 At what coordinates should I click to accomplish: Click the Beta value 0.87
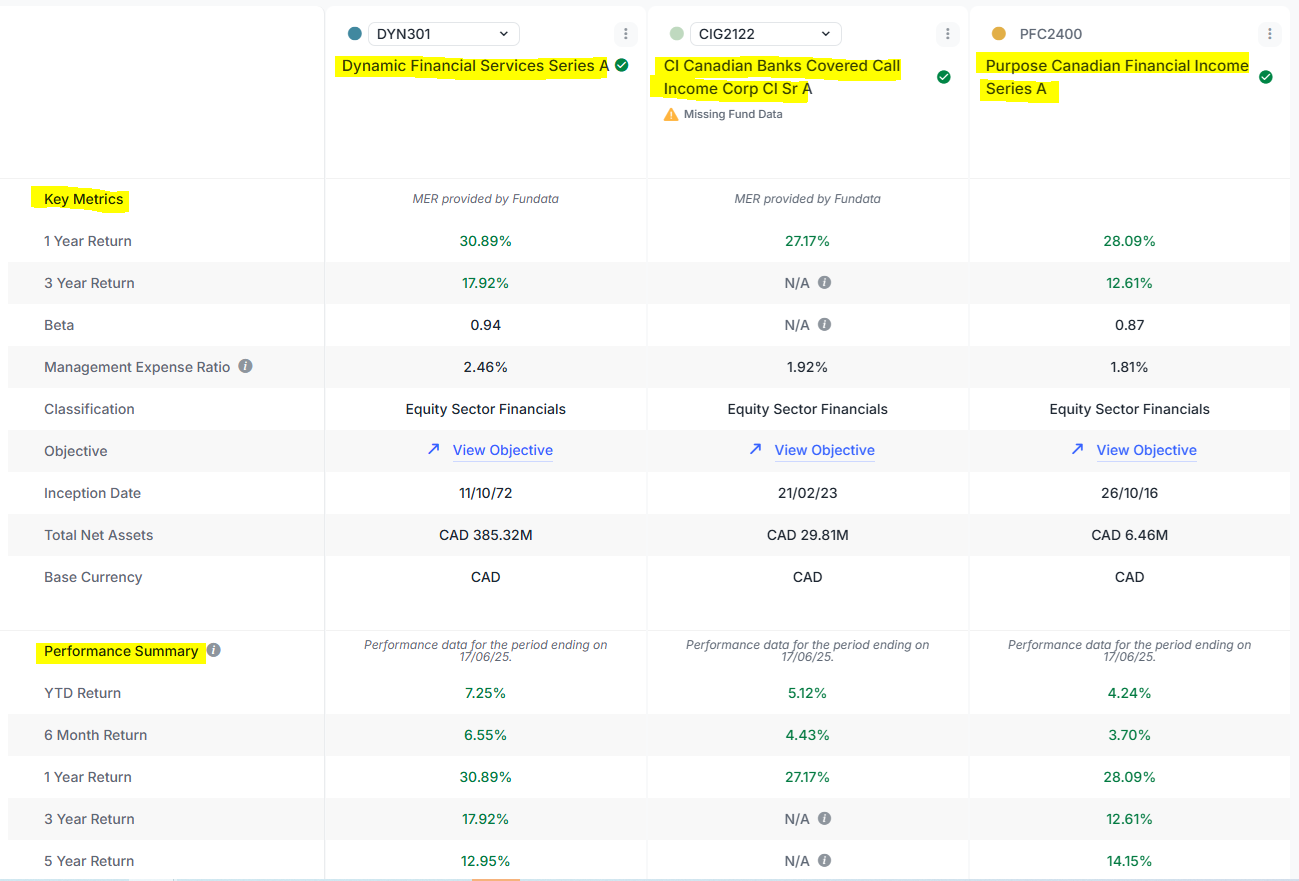click(1130, 325)
